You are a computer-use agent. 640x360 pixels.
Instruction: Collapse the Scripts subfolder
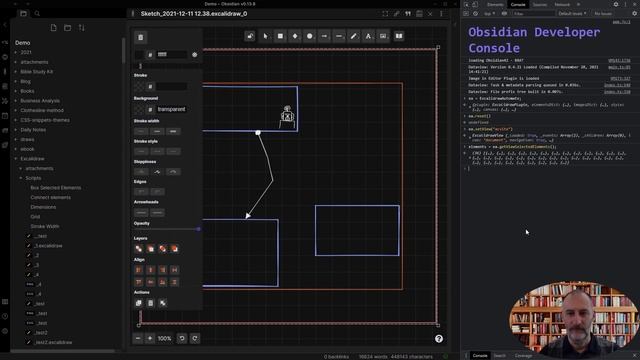(x=33, y=178)
